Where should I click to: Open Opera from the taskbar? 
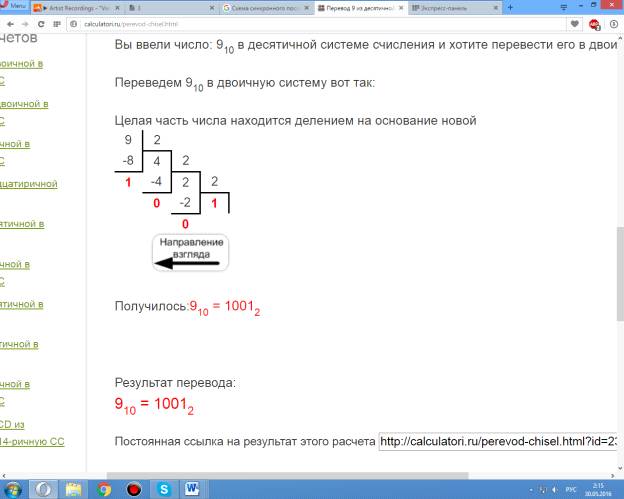tap(43, 489)
